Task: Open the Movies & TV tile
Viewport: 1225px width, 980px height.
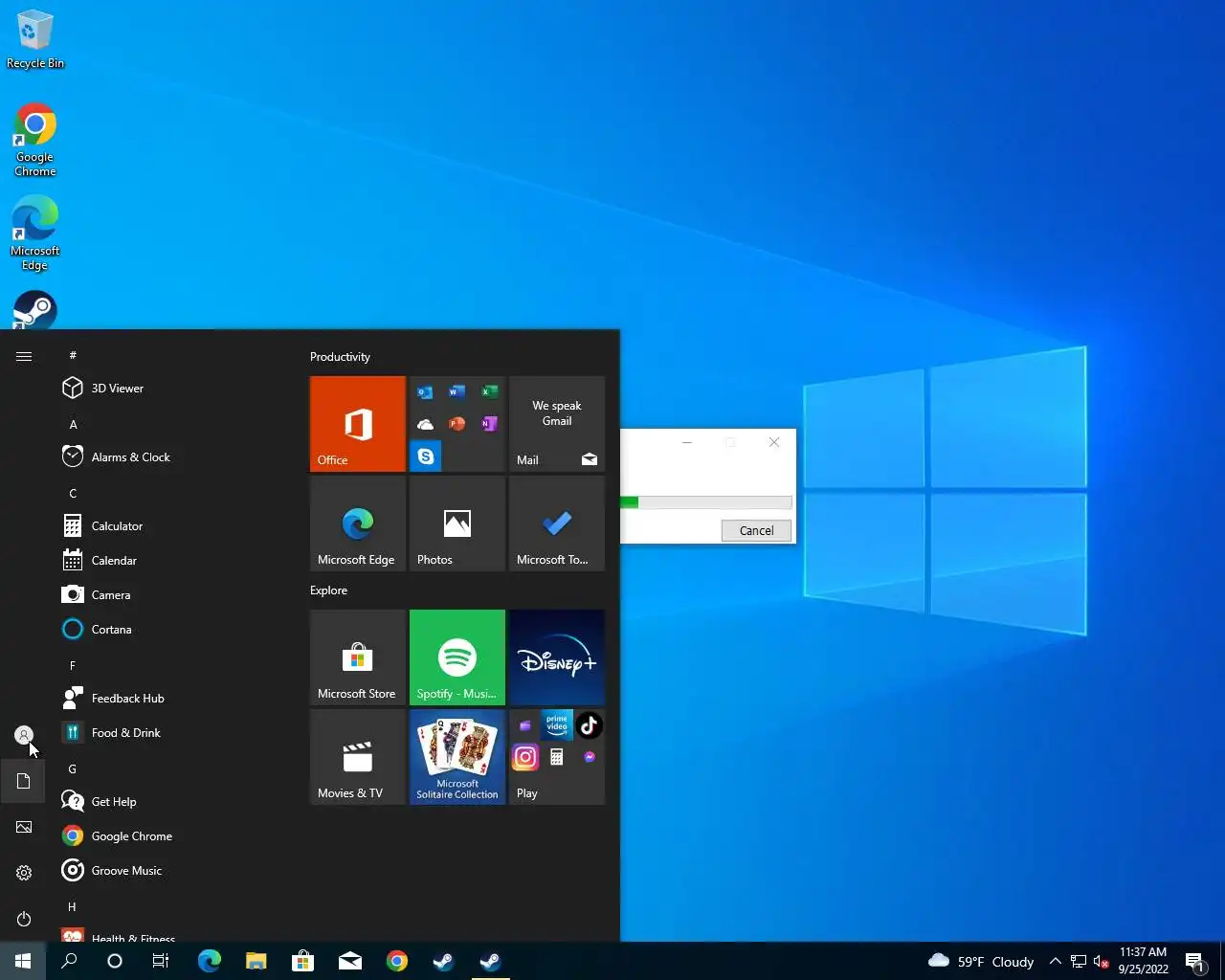Action: pyautogui.click(x=358, y=757)
